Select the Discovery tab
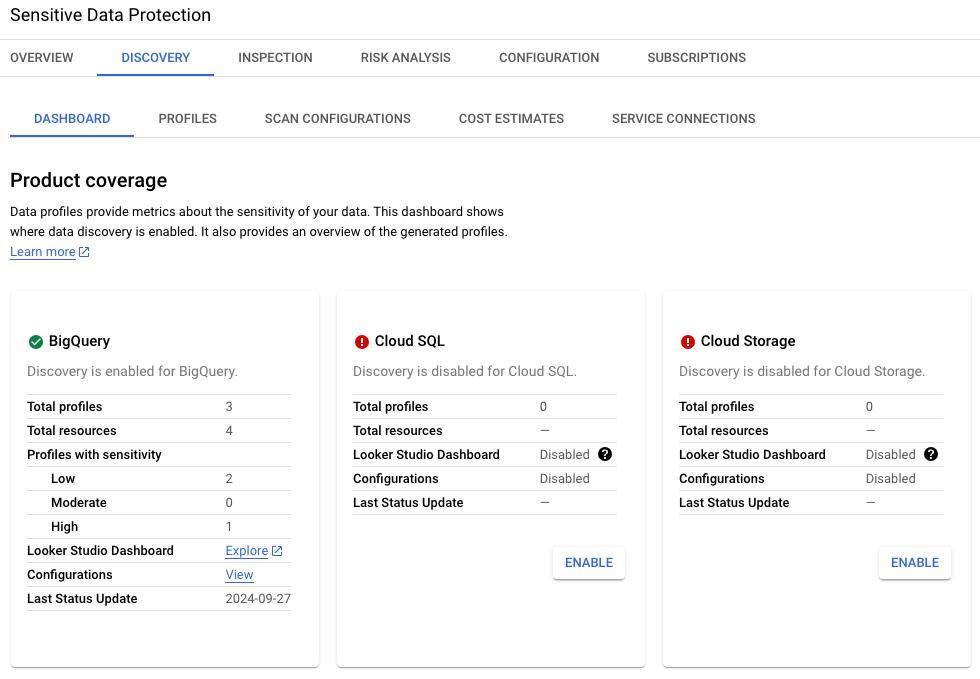Viewport: 980px width, 679px height. pos(156,58)
